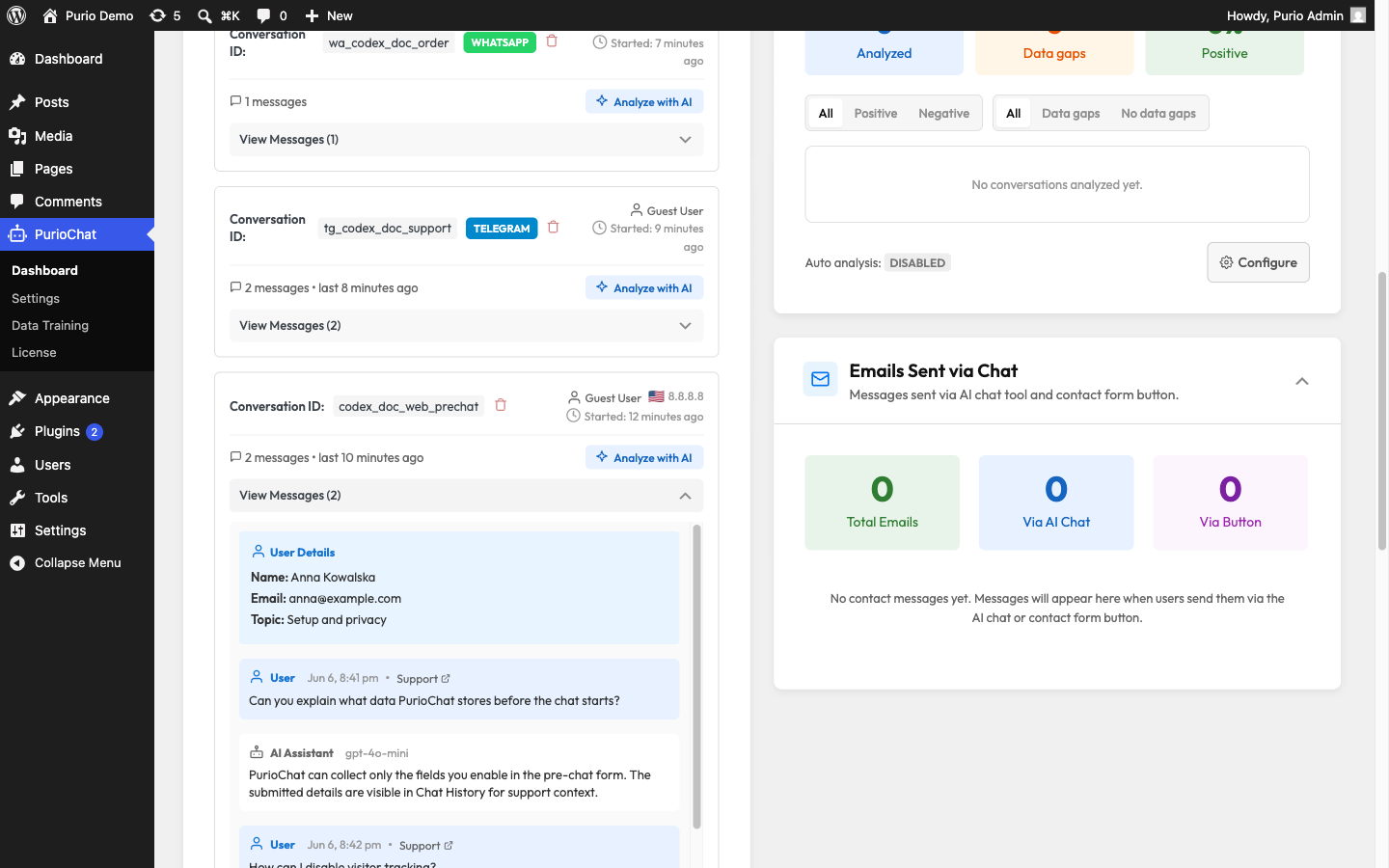Click the gpt-4o-mini model label
This screenshot has height=868, width=1389.
376,753
